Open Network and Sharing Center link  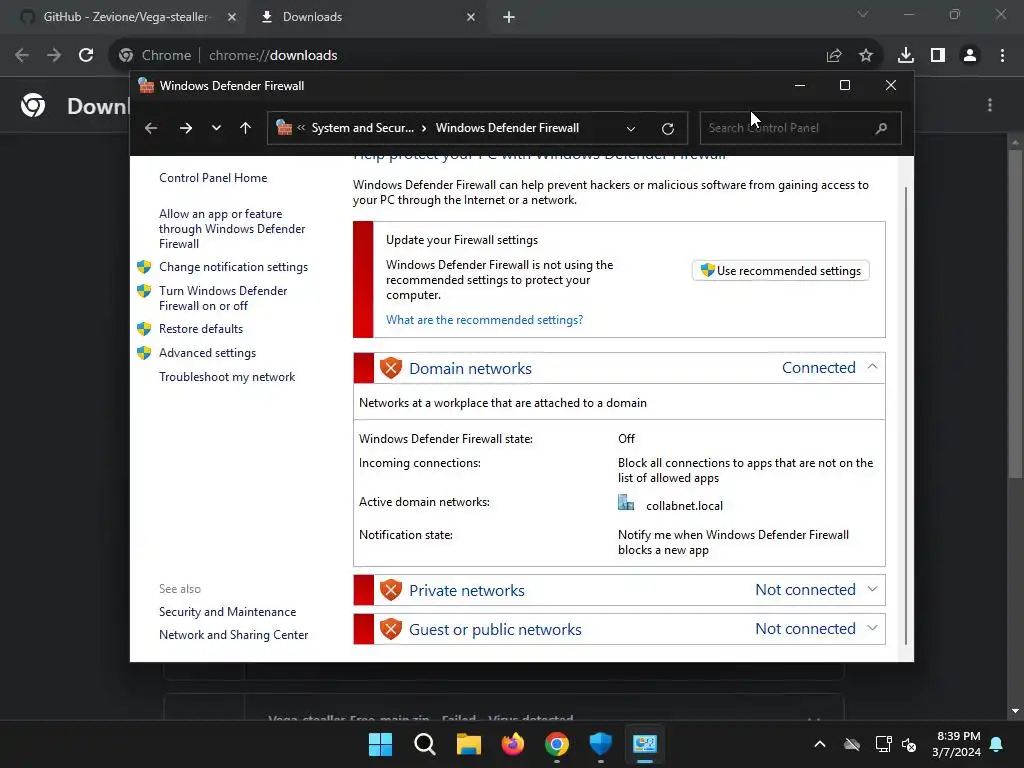pos(233,635)
